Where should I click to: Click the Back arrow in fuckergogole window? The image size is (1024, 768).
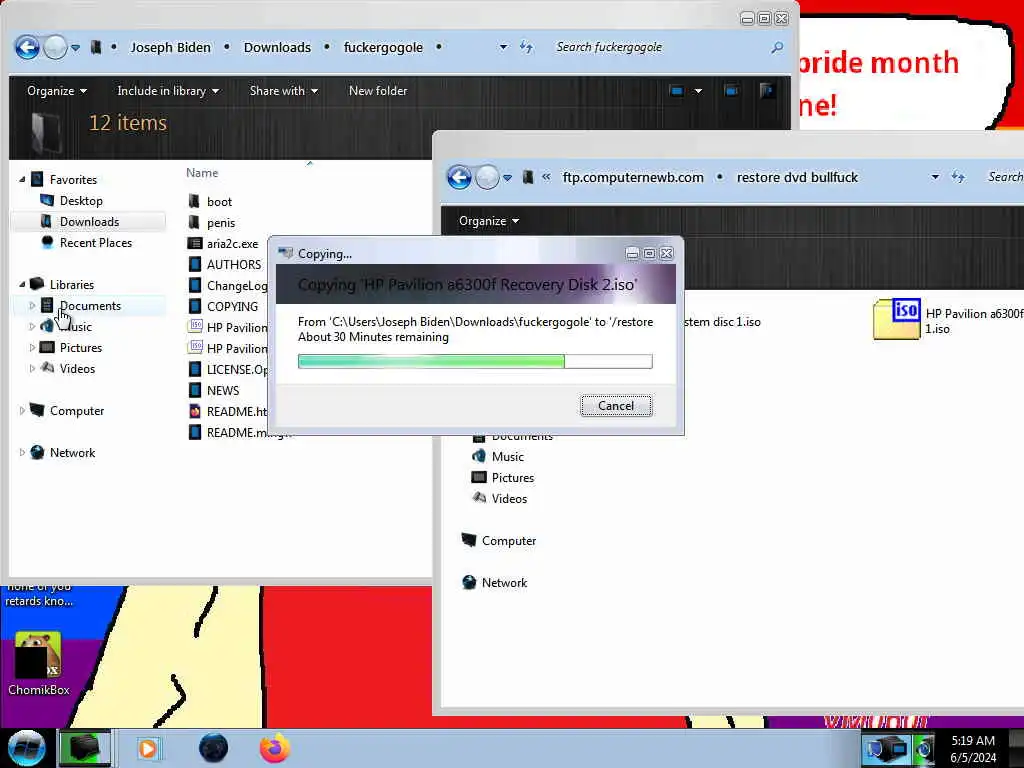pos(27,48)
